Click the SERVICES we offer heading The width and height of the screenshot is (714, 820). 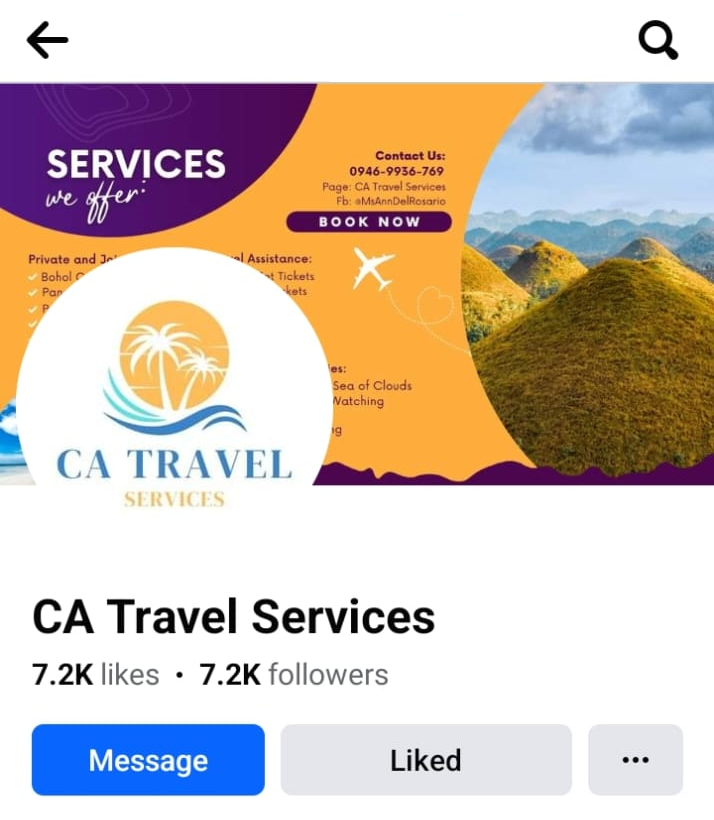pos(136,183)
